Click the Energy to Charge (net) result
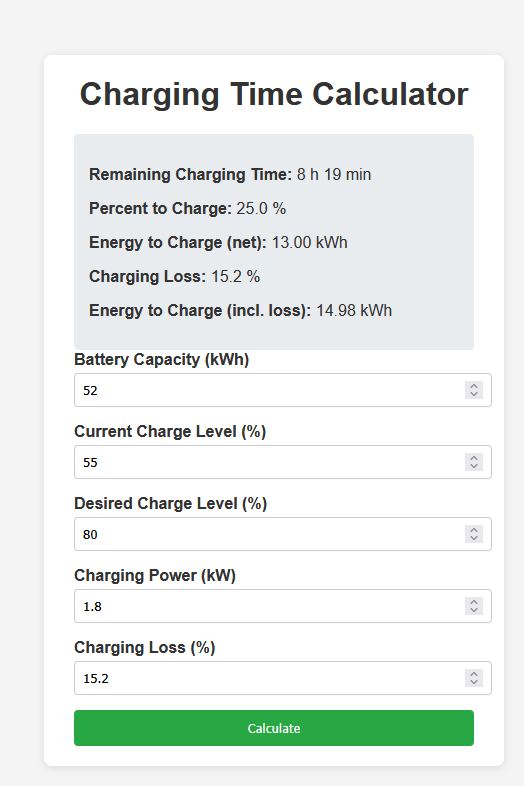The width and height of the screenshot is (524, 786). point(218,243)
